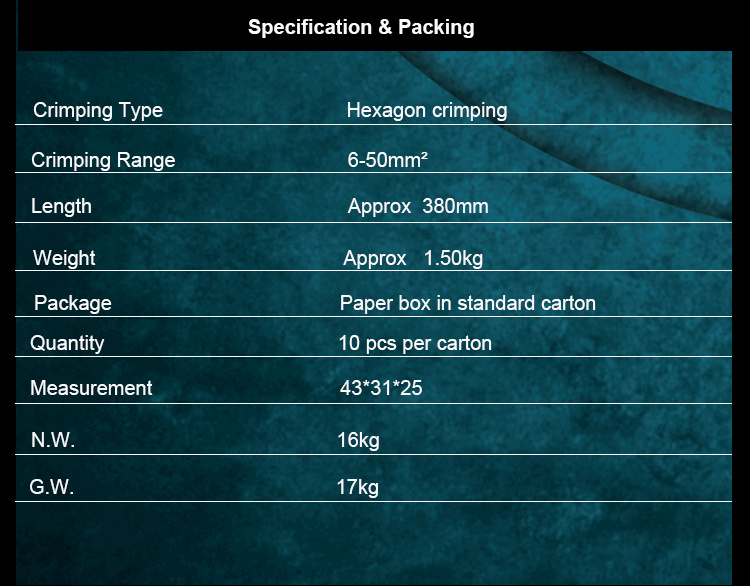
Task: Click the 6-50mm² range value
Action: tap(387, 160)
